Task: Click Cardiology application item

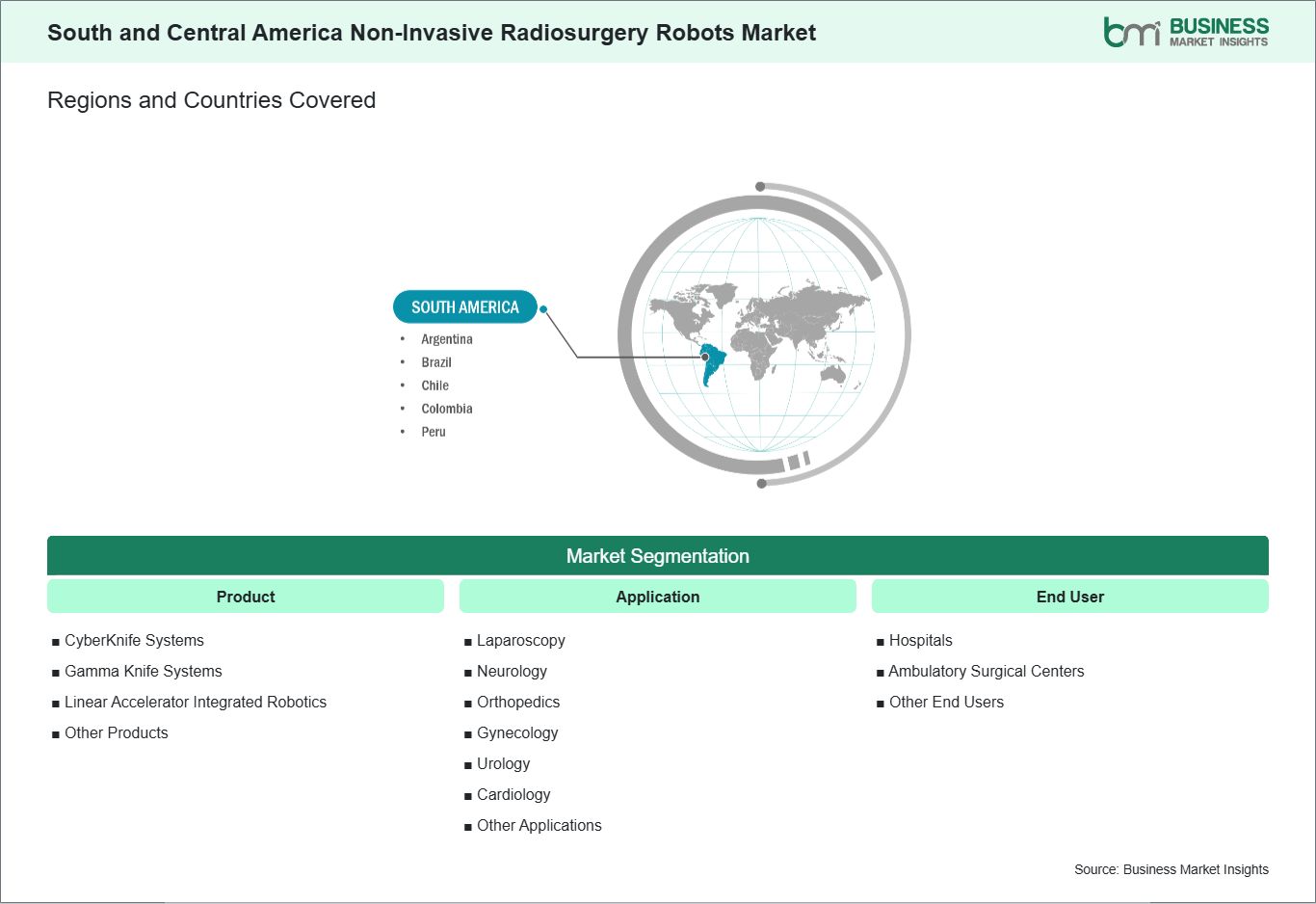Action: pos(513,794)
